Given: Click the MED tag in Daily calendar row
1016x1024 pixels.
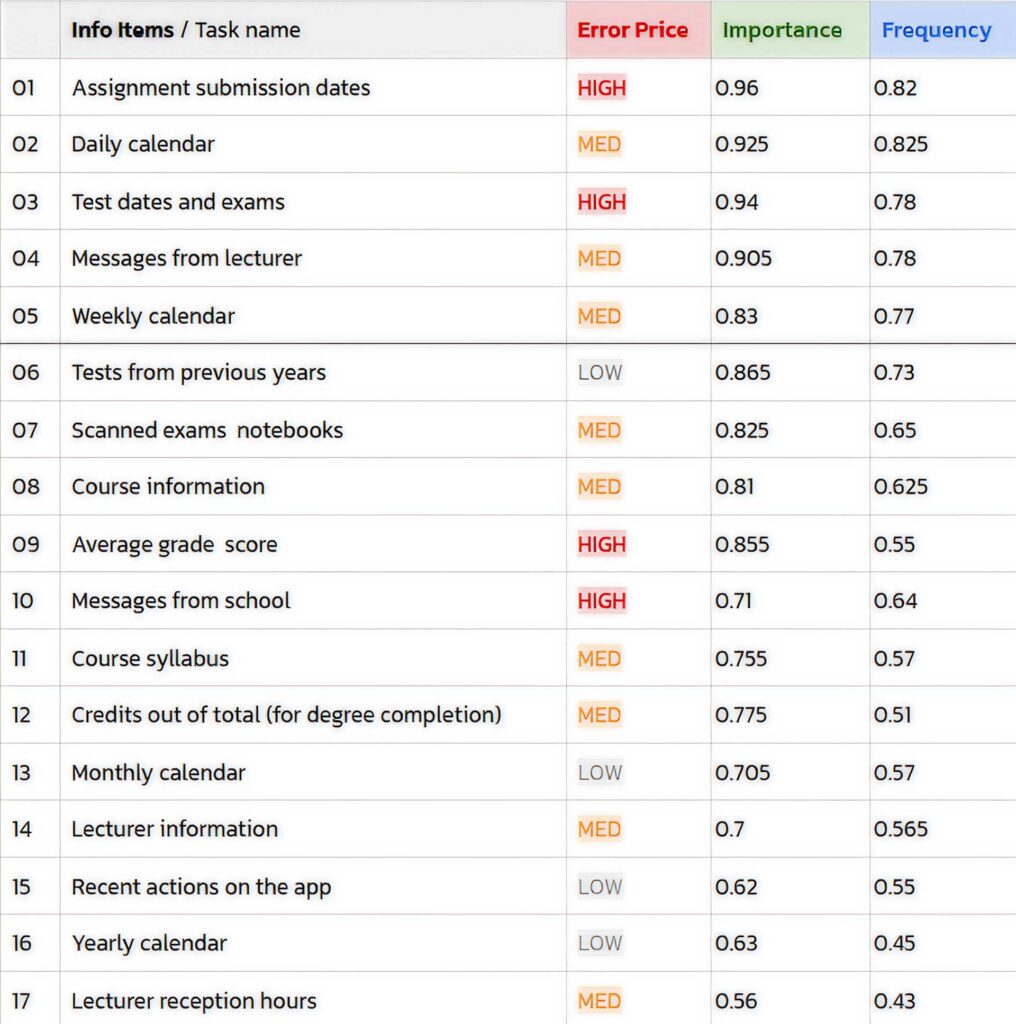Looking at the screenshot, I should pyautogui.click(x=599, y=144).
